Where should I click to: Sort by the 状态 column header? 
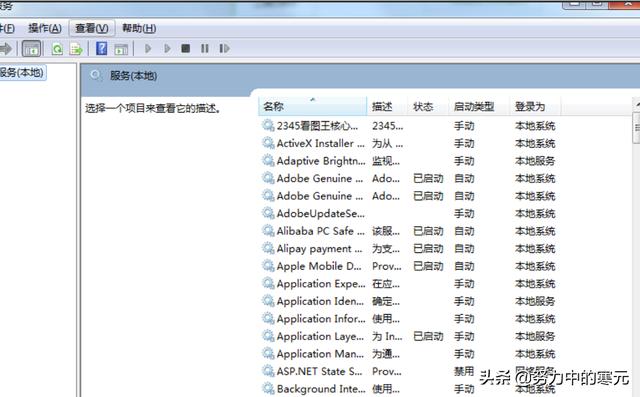pyautogui.click(x=428, y=106)
